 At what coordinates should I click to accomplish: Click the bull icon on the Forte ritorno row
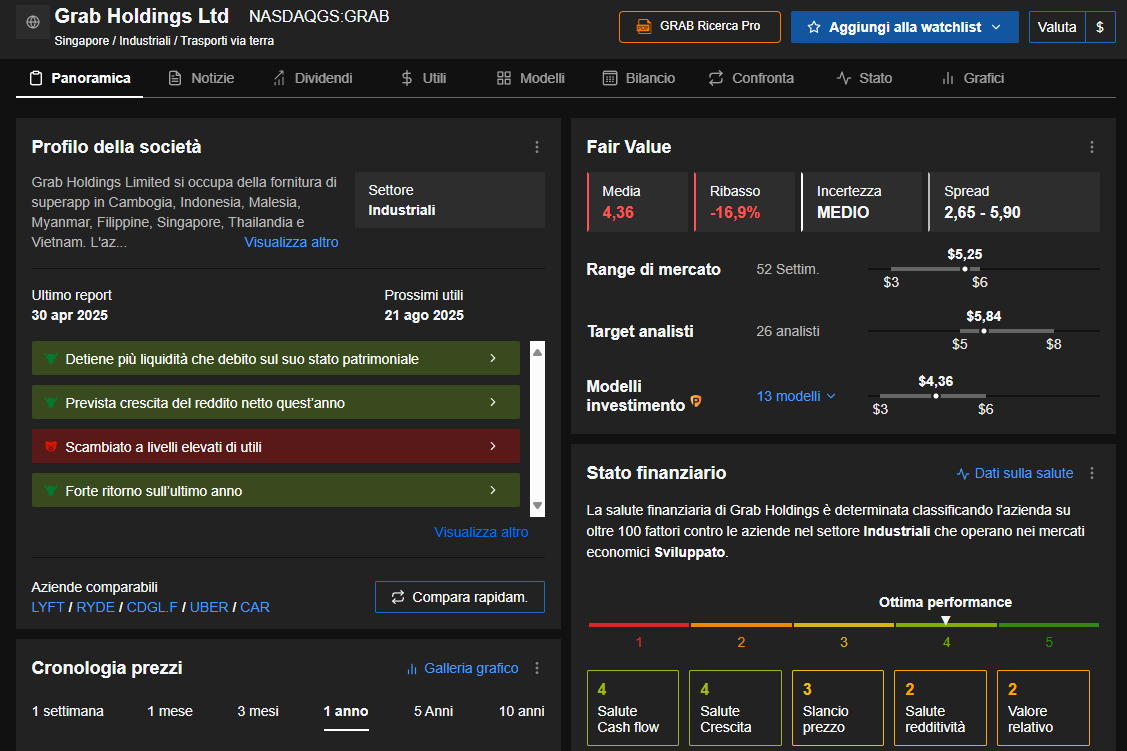pyautogui.click(x=50, y=491)
